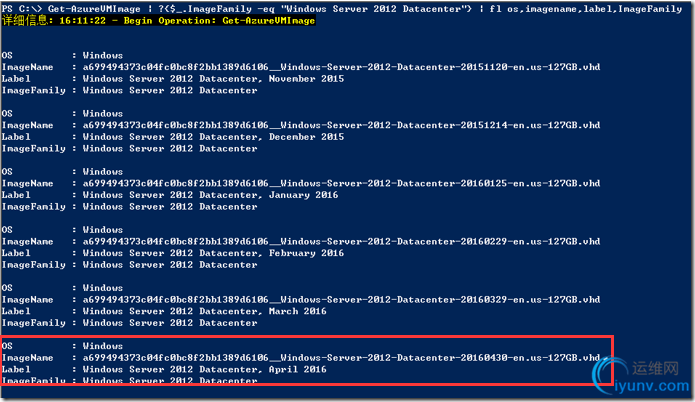
Task: Click ImageFamily line below March 2016 label
Action: [129, 322]
